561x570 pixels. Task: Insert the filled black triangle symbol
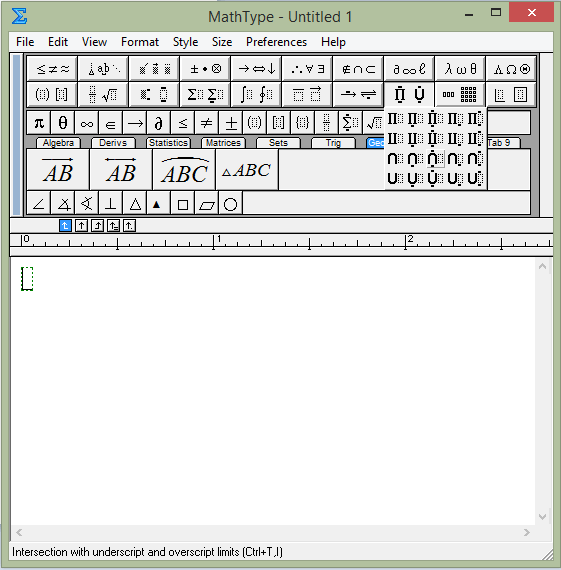tap(158, 204)
